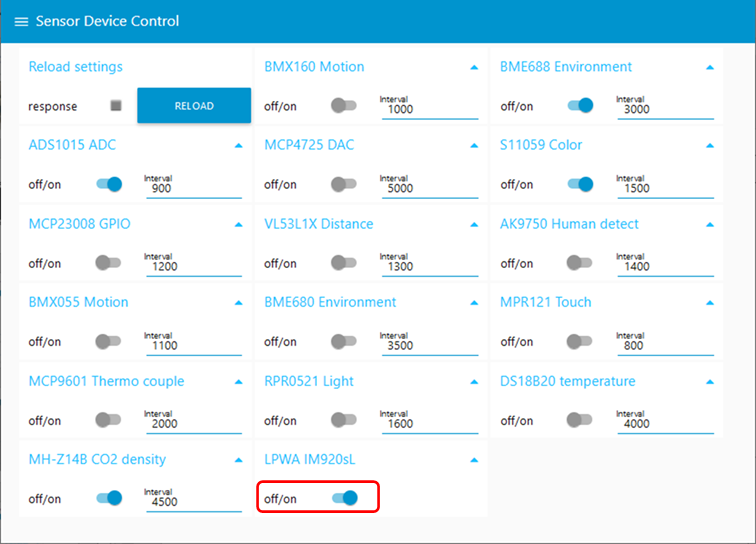Viewport: 756px width, 544px height.
Task: Turn on the VL53L1X Distance switch
Action: click(344, 263)
